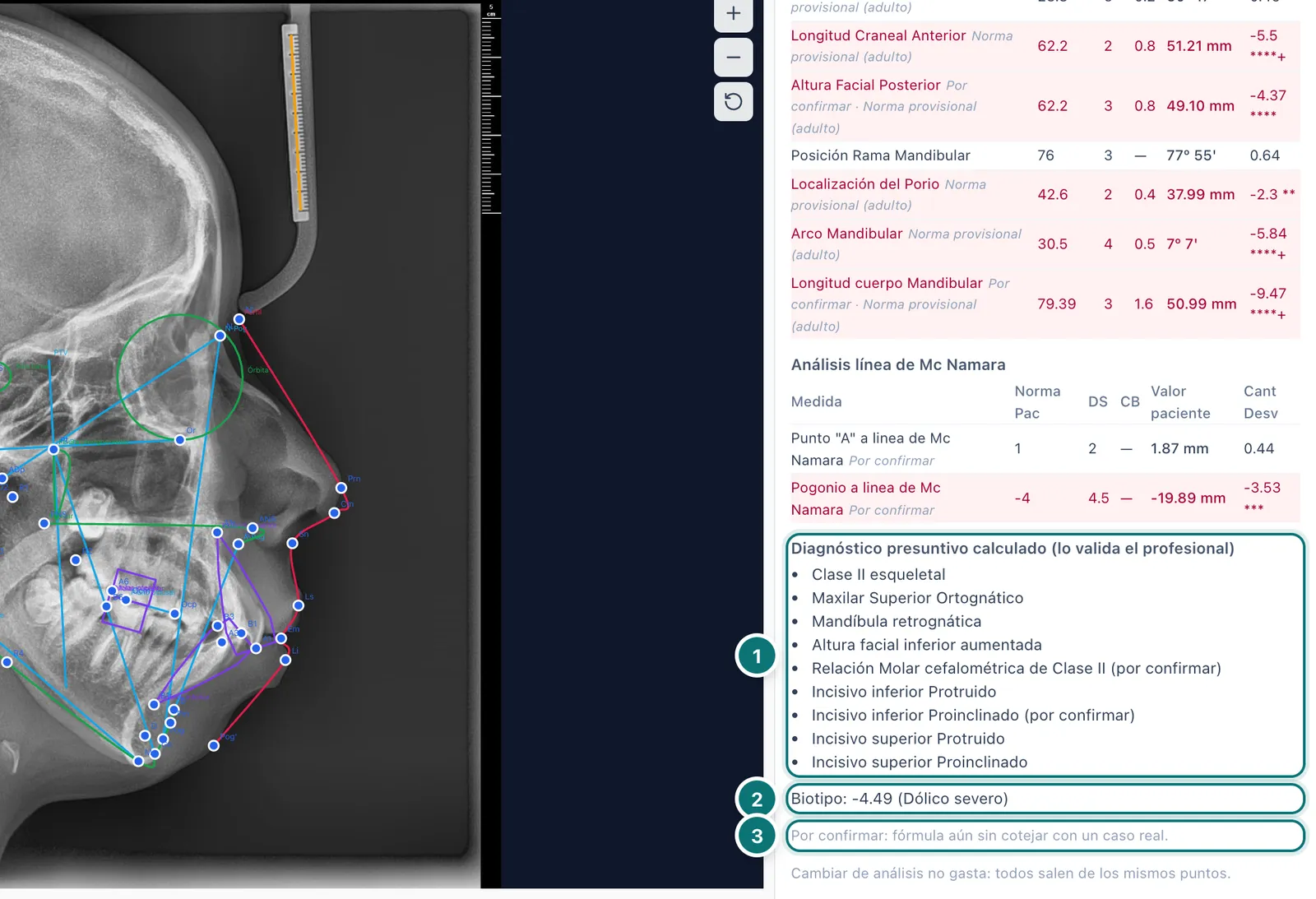Click the Incisivo superior Proinclinado item
The height and width of the screenshot is (899, 1316).
(919, 762)
